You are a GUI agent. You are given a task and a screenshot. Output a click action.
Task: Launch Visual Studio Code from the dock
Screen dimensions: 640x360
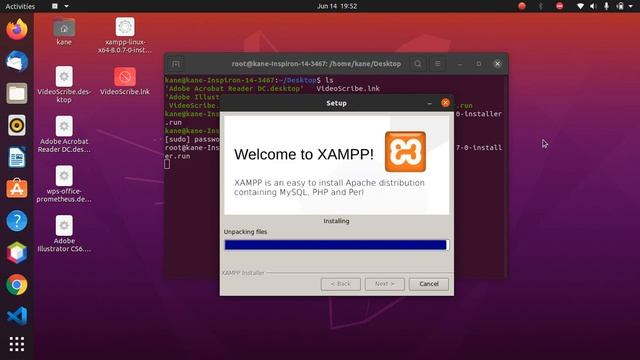[x=17, y=316]
